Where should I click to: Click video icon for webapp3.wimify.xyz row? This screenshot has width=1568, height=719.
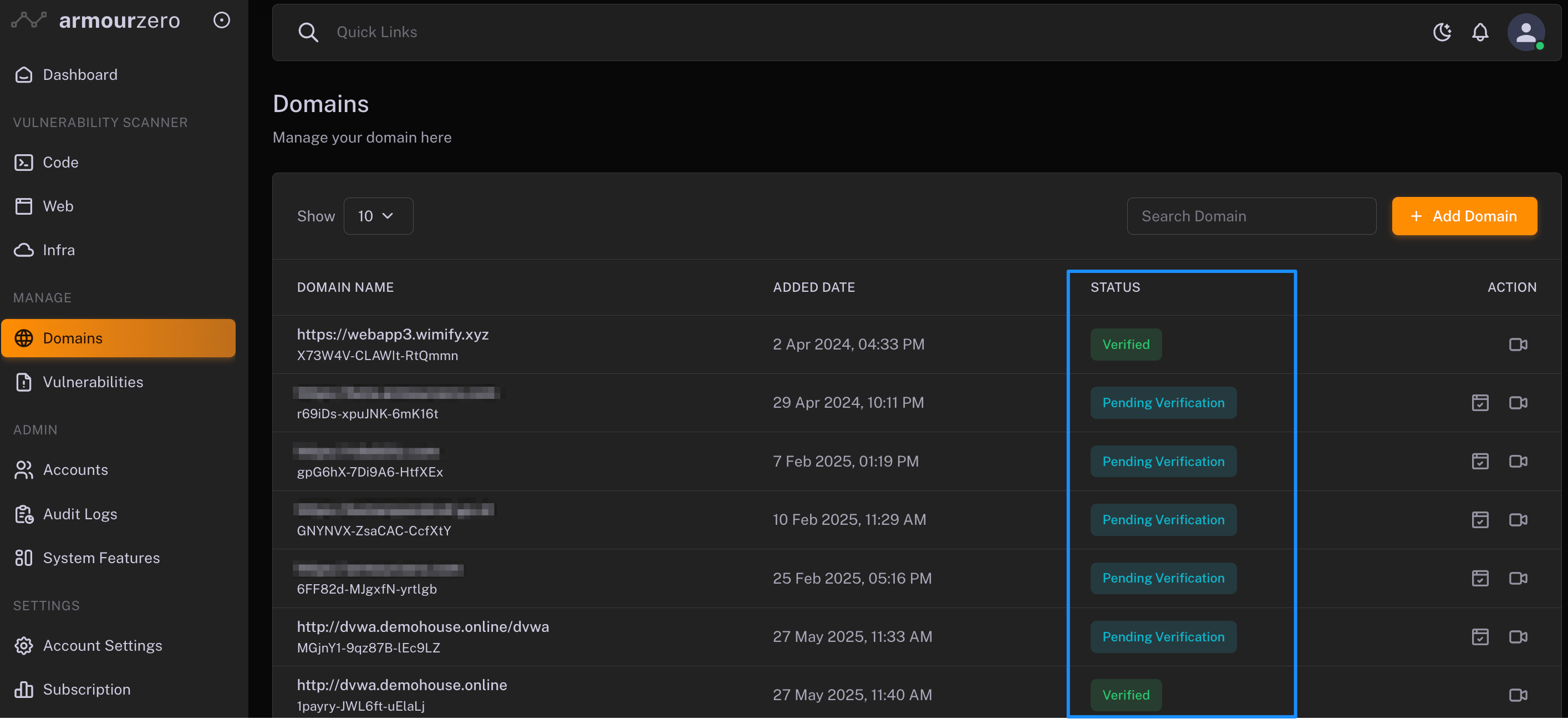[1518, 345]
